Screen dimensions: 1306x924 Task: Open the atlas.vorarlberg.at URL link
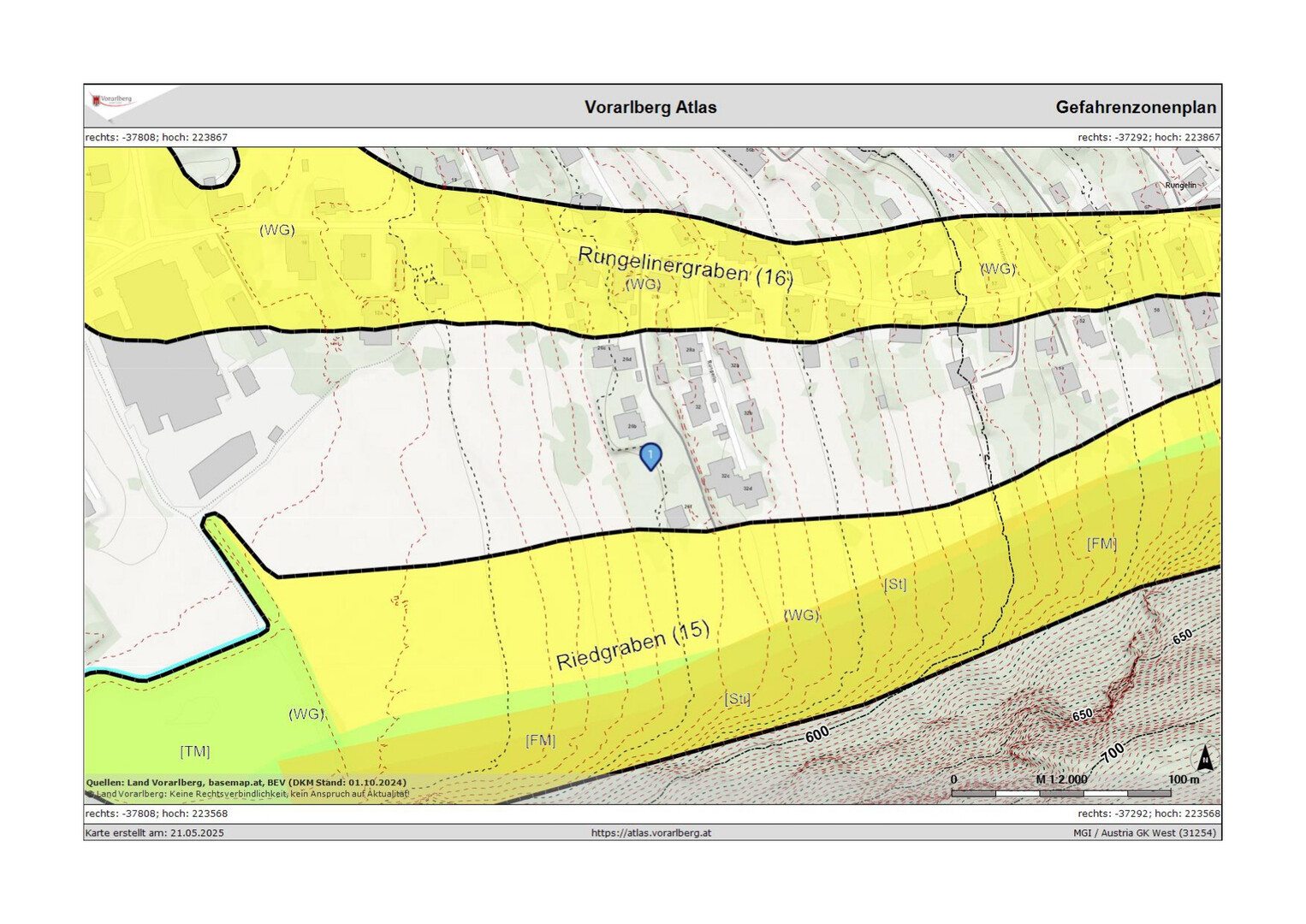[650, 832]
